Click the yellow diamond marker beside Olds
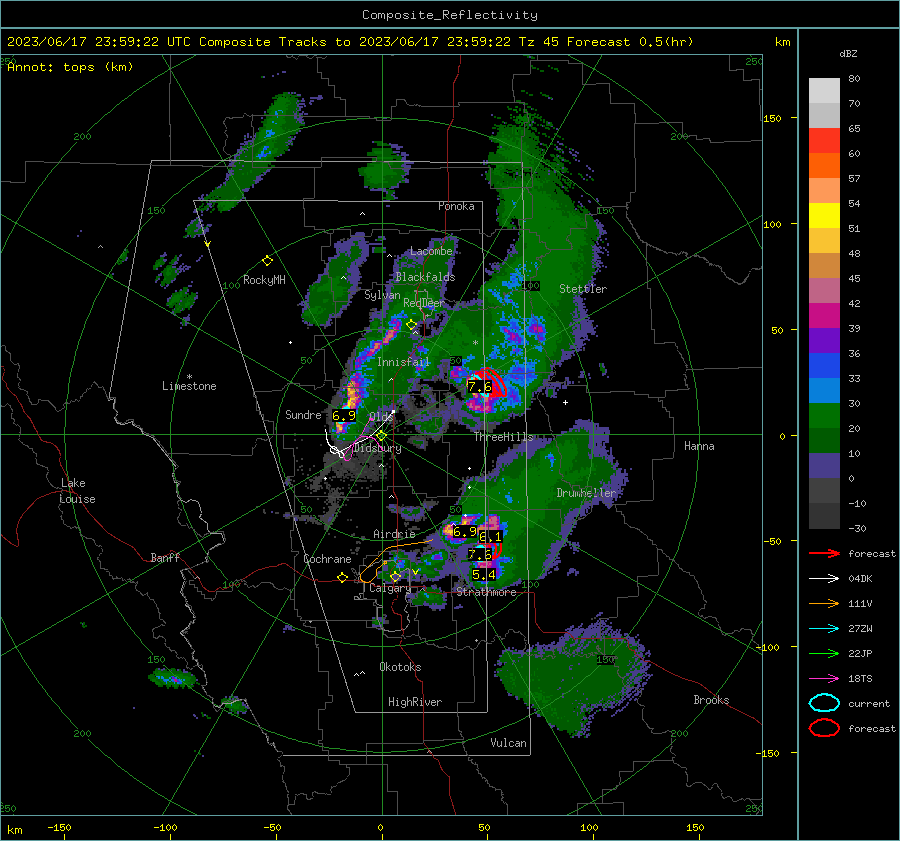 point(381,436)
